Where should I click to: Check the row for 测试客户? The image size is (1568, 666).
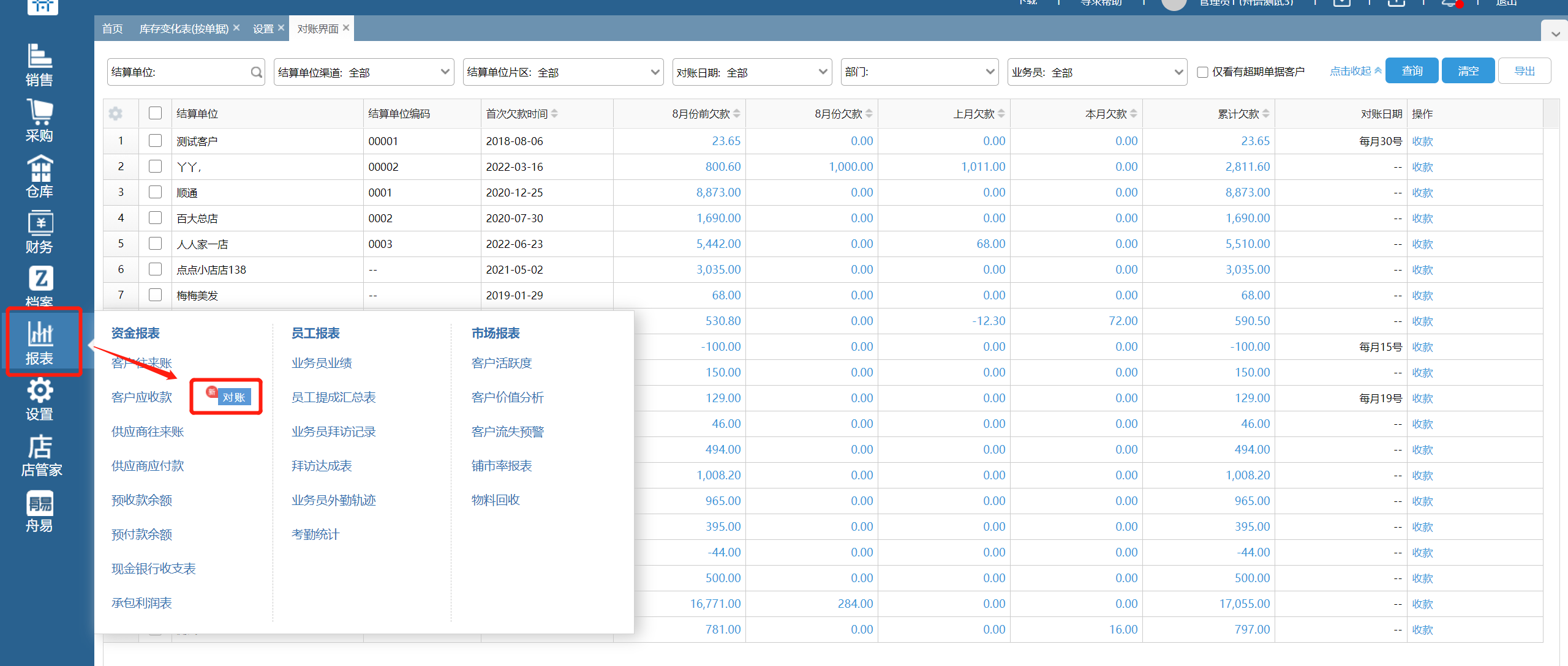click(x=156, y=141)
